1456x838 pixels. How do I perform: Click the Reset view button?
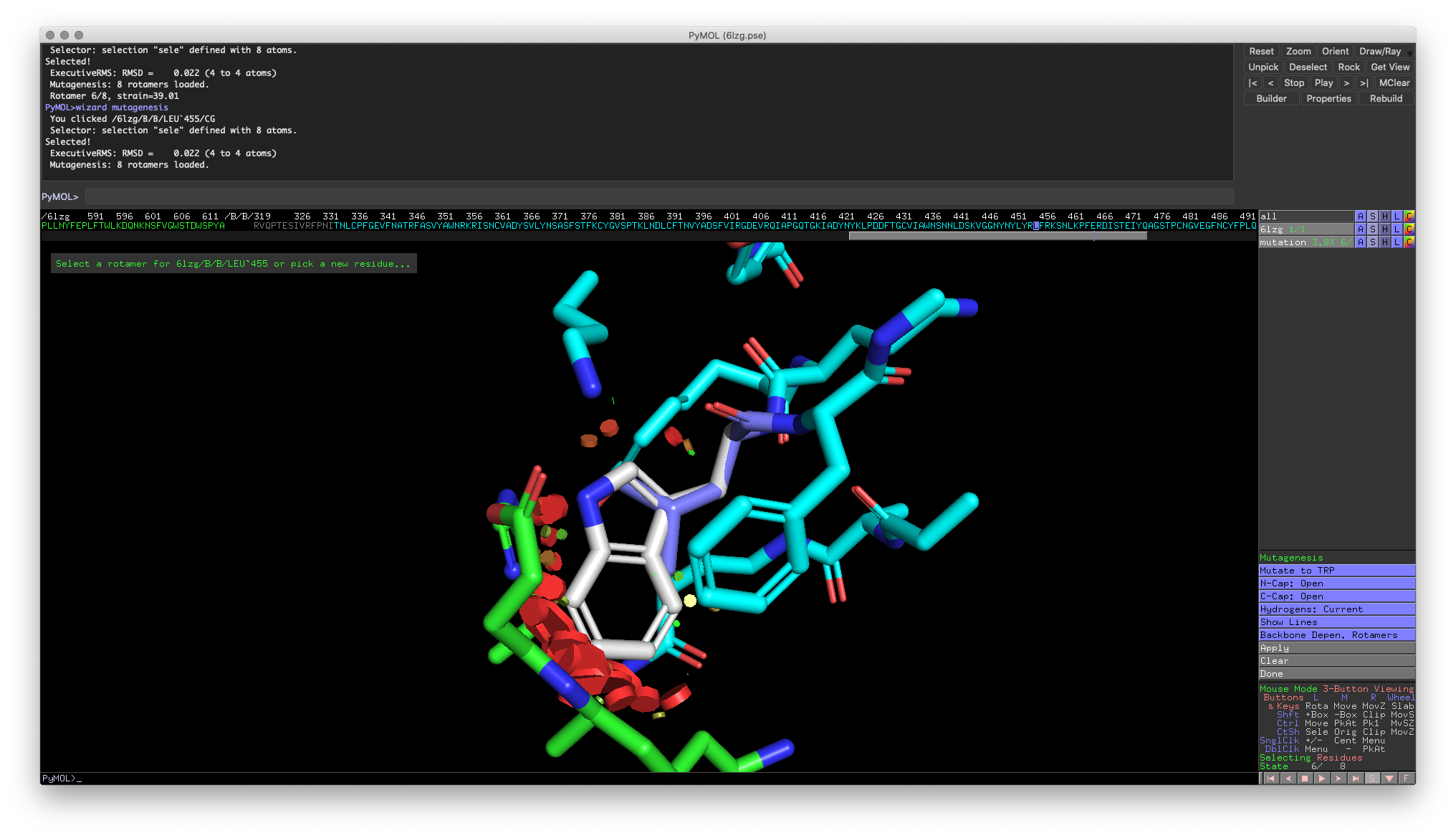pos(1261,52)
